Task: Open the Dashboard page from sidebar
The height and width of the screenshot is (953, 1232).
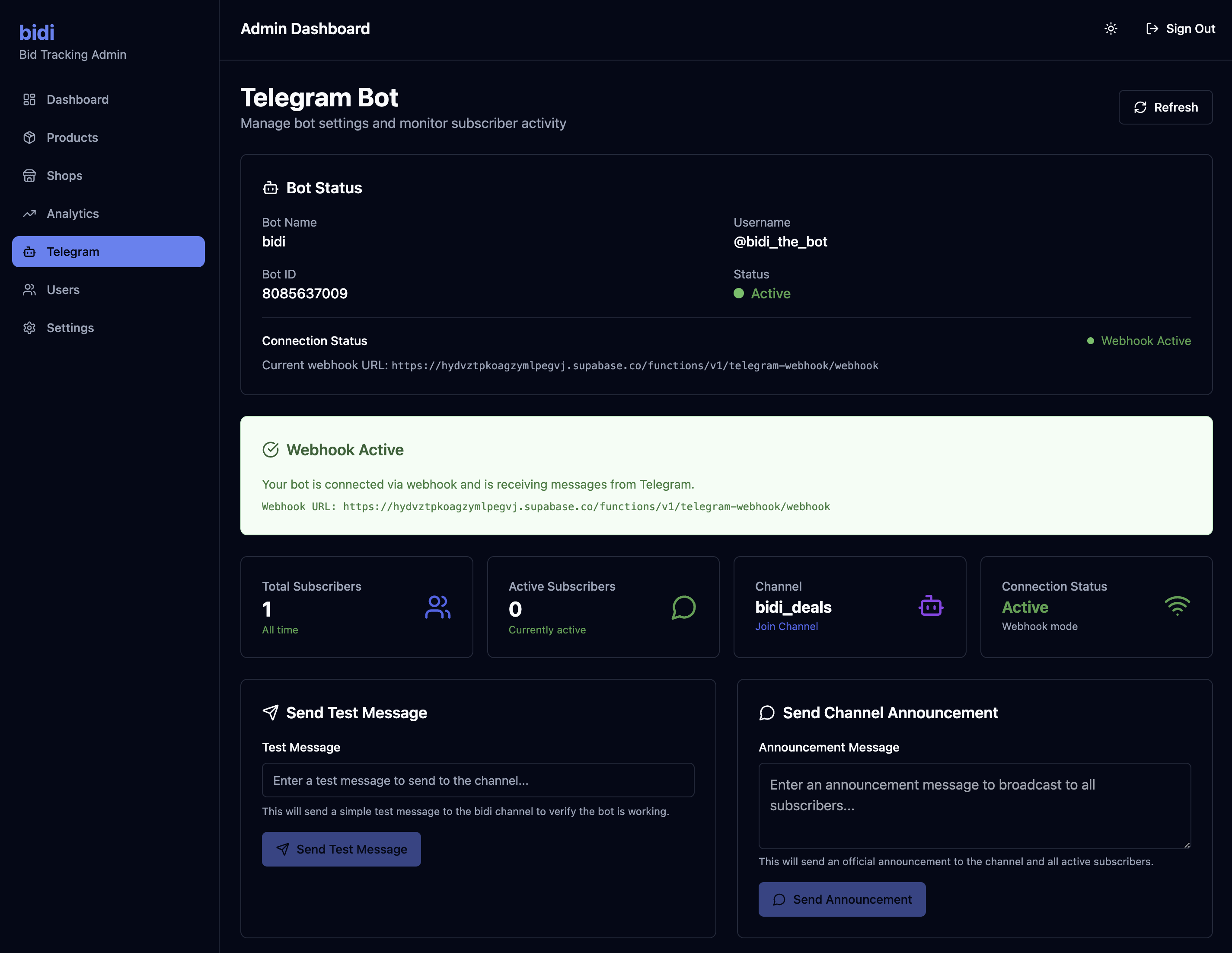Action: coord(77,99)
